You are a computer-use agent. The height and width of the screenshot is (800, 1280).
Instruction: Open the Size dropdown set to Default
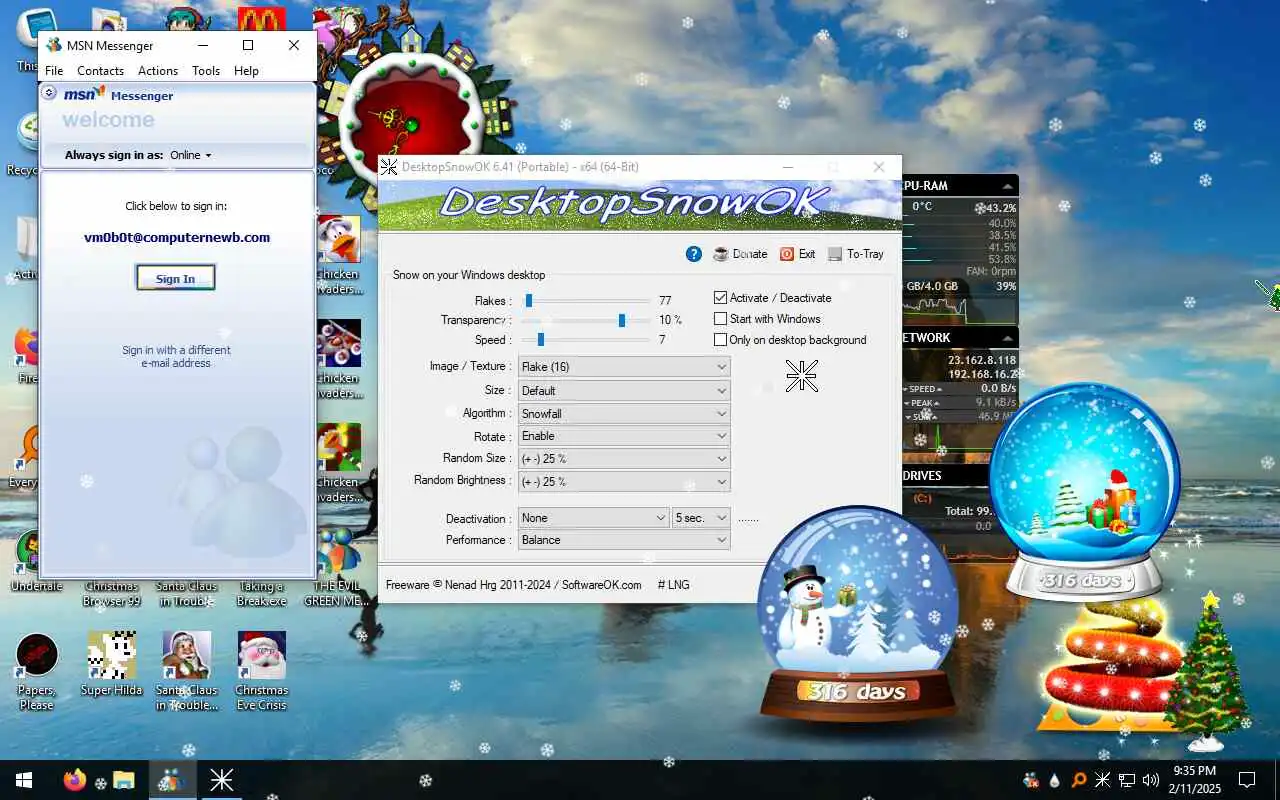click(x=624, y=390)
